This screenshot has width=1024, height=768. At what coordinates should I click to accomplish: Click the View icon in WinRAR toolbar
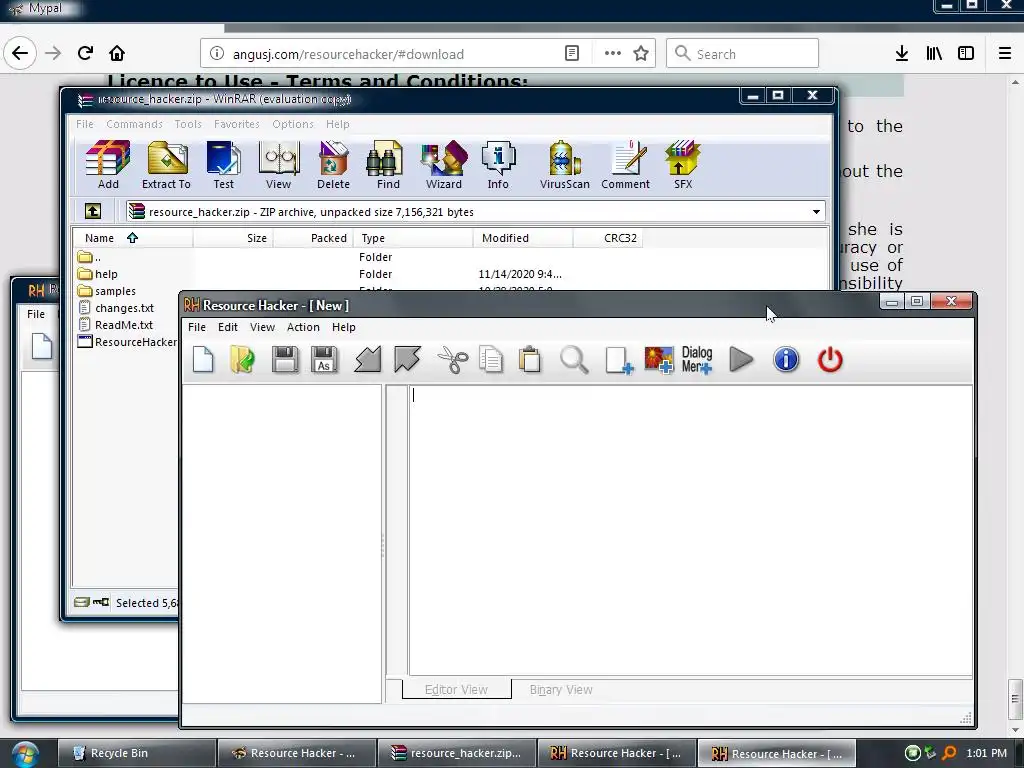point(278,165)
